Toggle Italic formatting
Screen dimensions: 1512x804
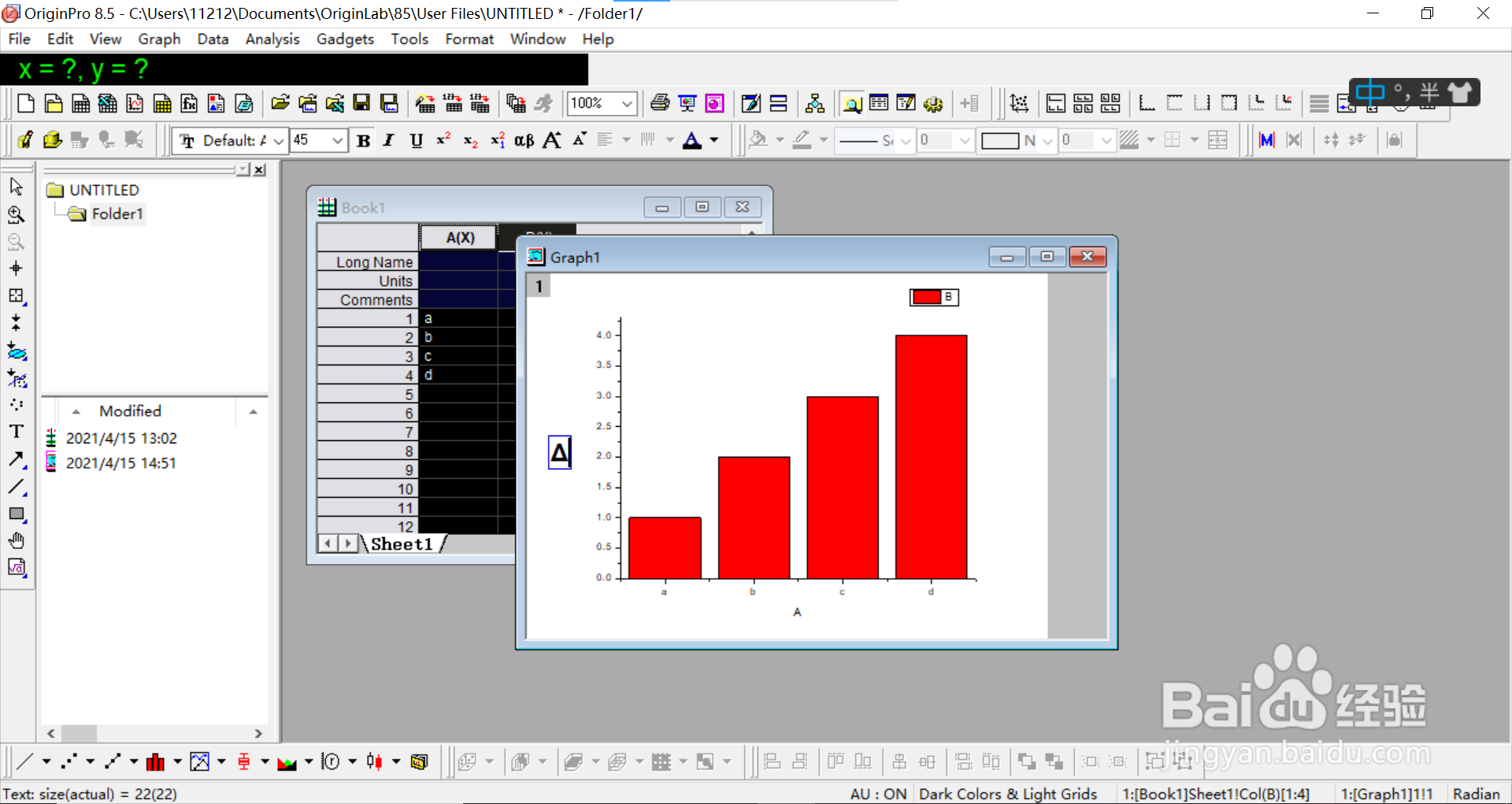(389, 140)
